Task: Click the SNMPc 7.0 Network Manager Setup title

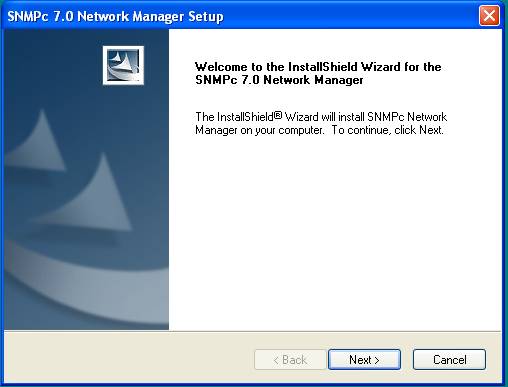Action: (x=115, y=16)
